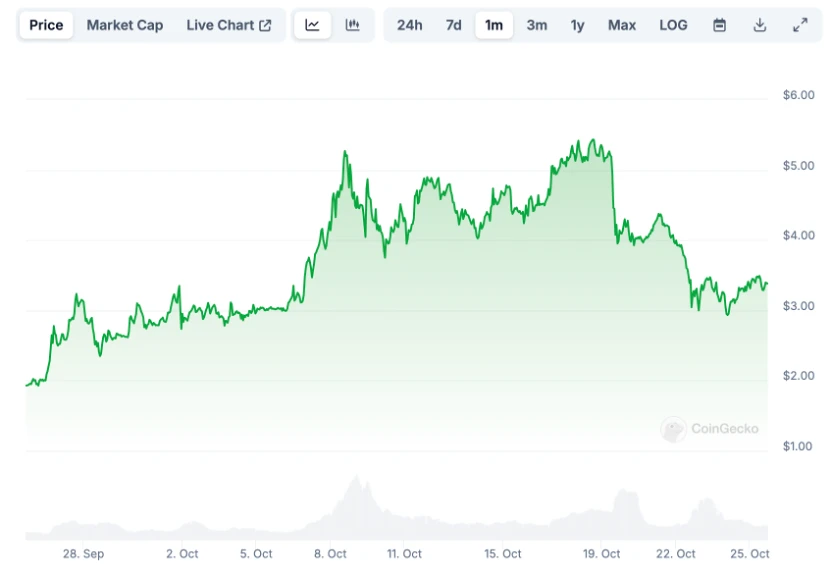Switch to candlestick chart view
Screen dimensions: 832x576
coord(353,25)
